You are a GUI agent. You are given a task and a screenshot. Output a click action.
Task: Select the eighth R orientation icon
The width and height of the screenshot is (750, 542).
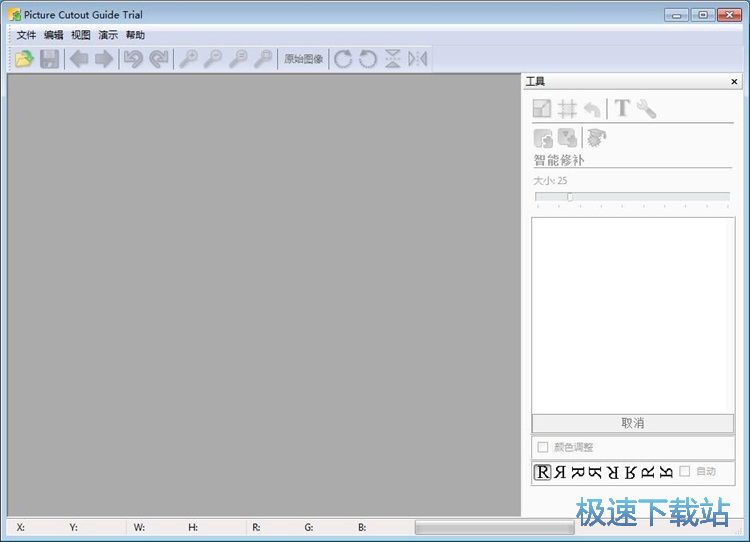(x=666, y=473)
